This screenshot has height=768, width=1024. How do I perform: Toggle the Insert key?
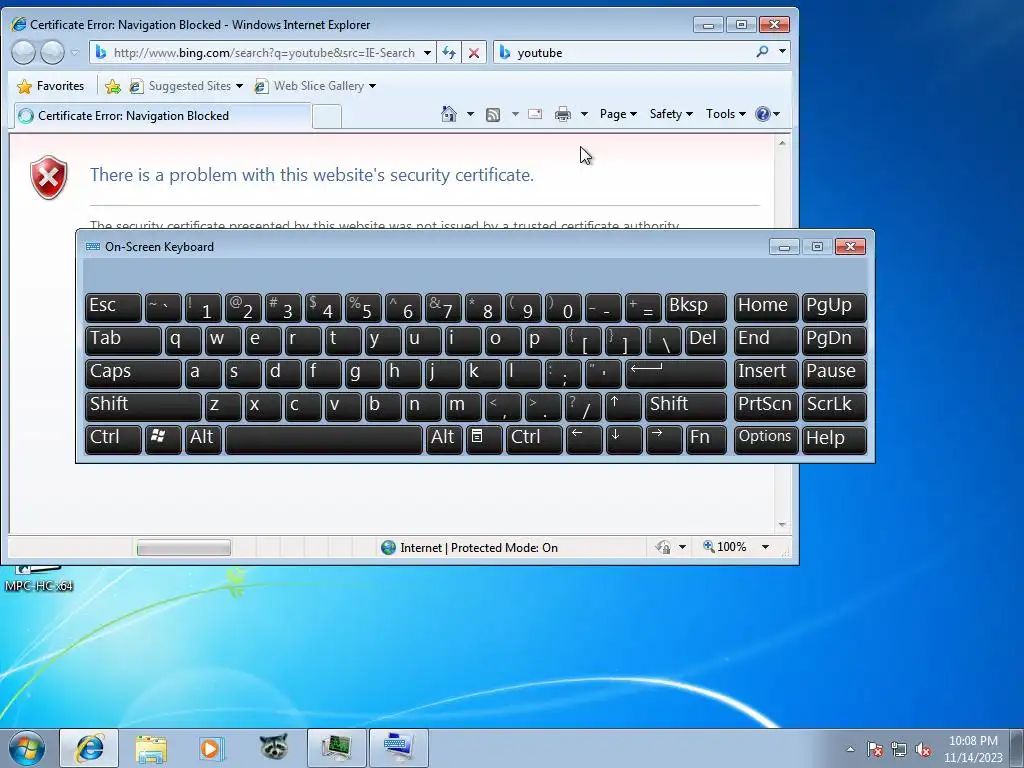[x=765, y=373]
